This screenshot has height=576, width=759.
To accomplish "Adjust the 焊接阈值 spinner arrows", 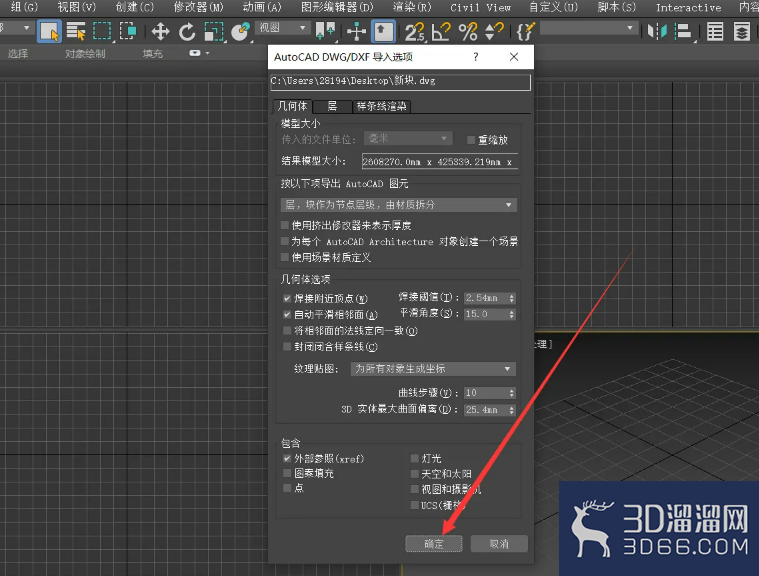I will coord(512,298).
